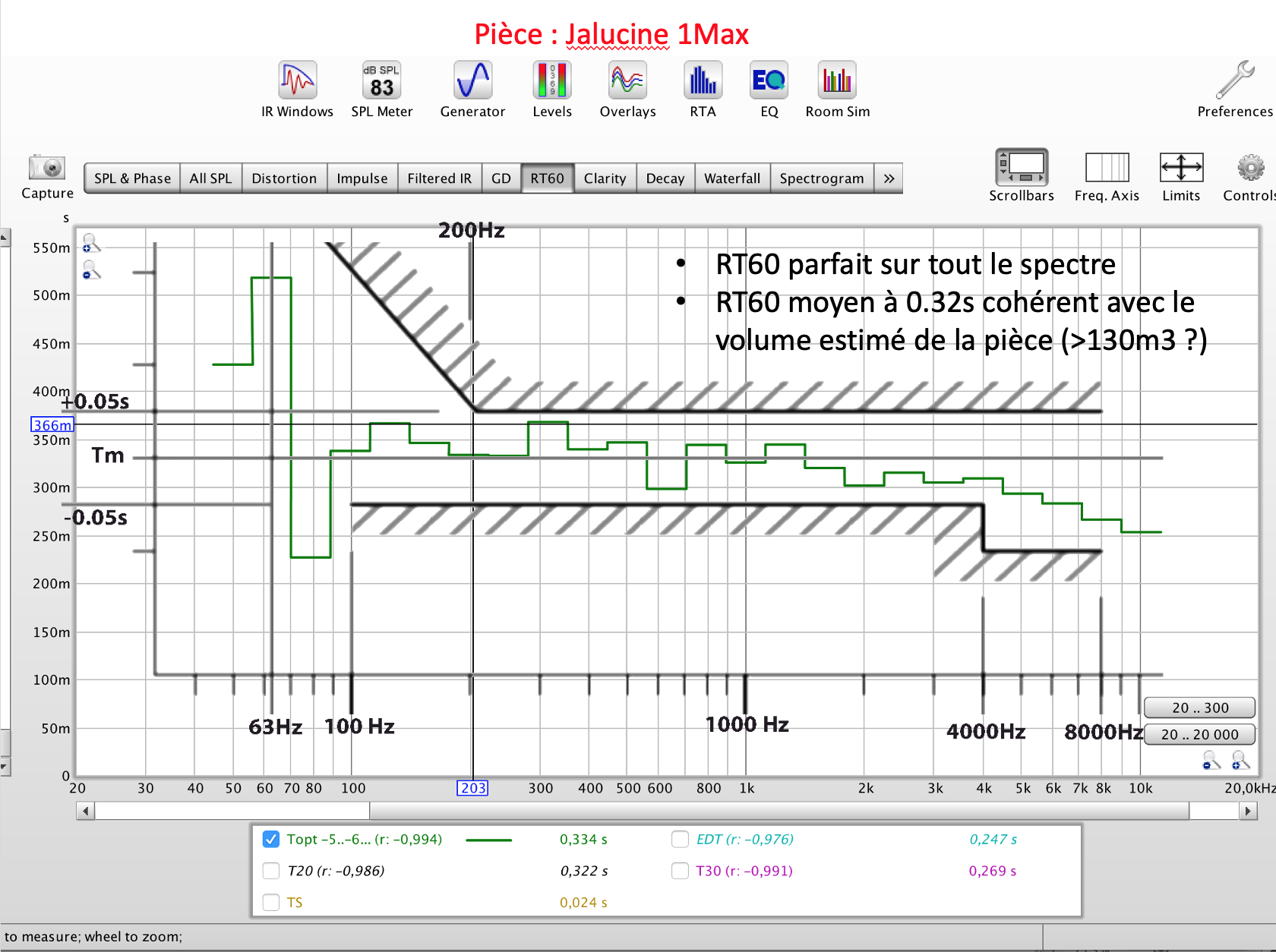Select the Filtered IR tab
The image size is (1276, 952).
(439, 178)
